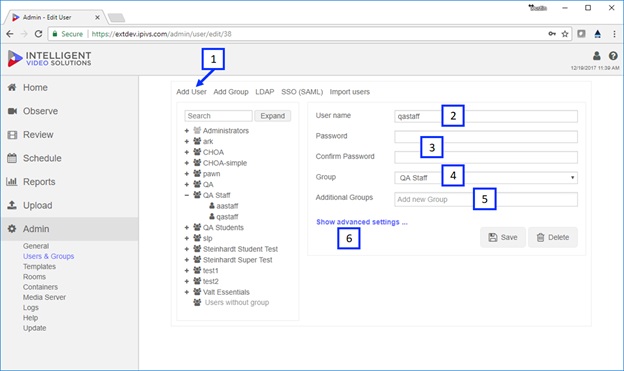Screen dimensions: 624x371
Task: Click the browser back arrow
Action: click(x=10, y=34)
